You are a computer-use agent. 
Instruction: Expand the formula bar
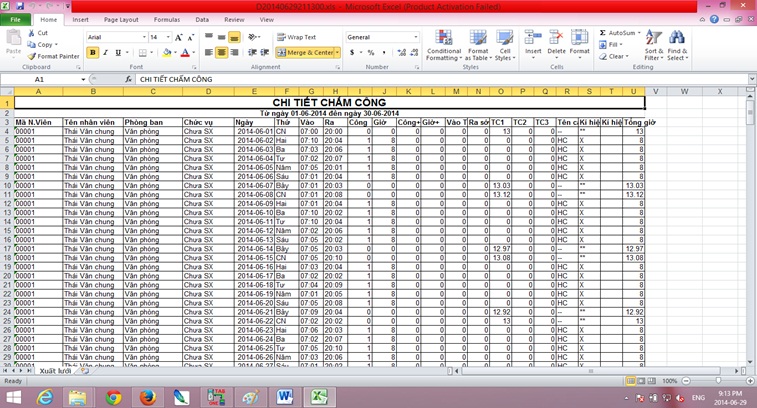click(x=752, y=79)
